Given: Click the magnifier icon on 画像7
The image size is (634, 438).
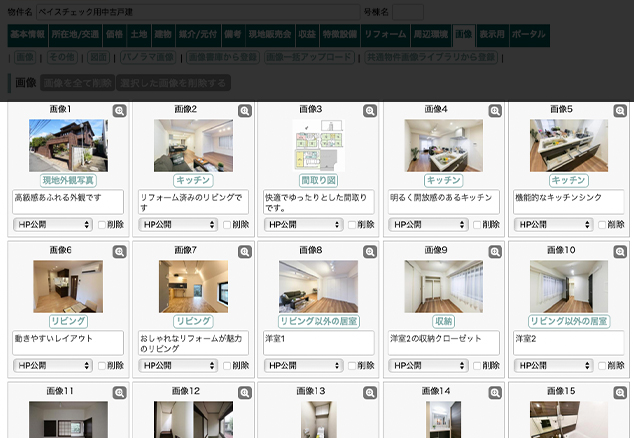Looking at the screenshot, I should [245, 252].
